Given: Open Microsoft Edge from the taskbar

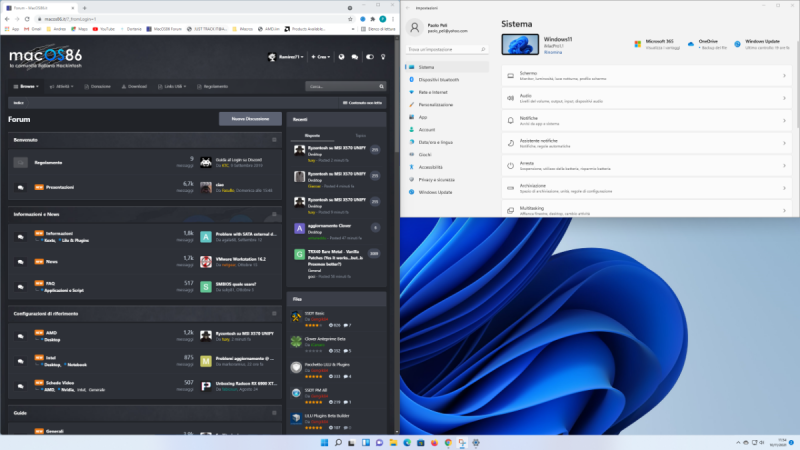Looking at the screenshot, I should coord(407,443).
